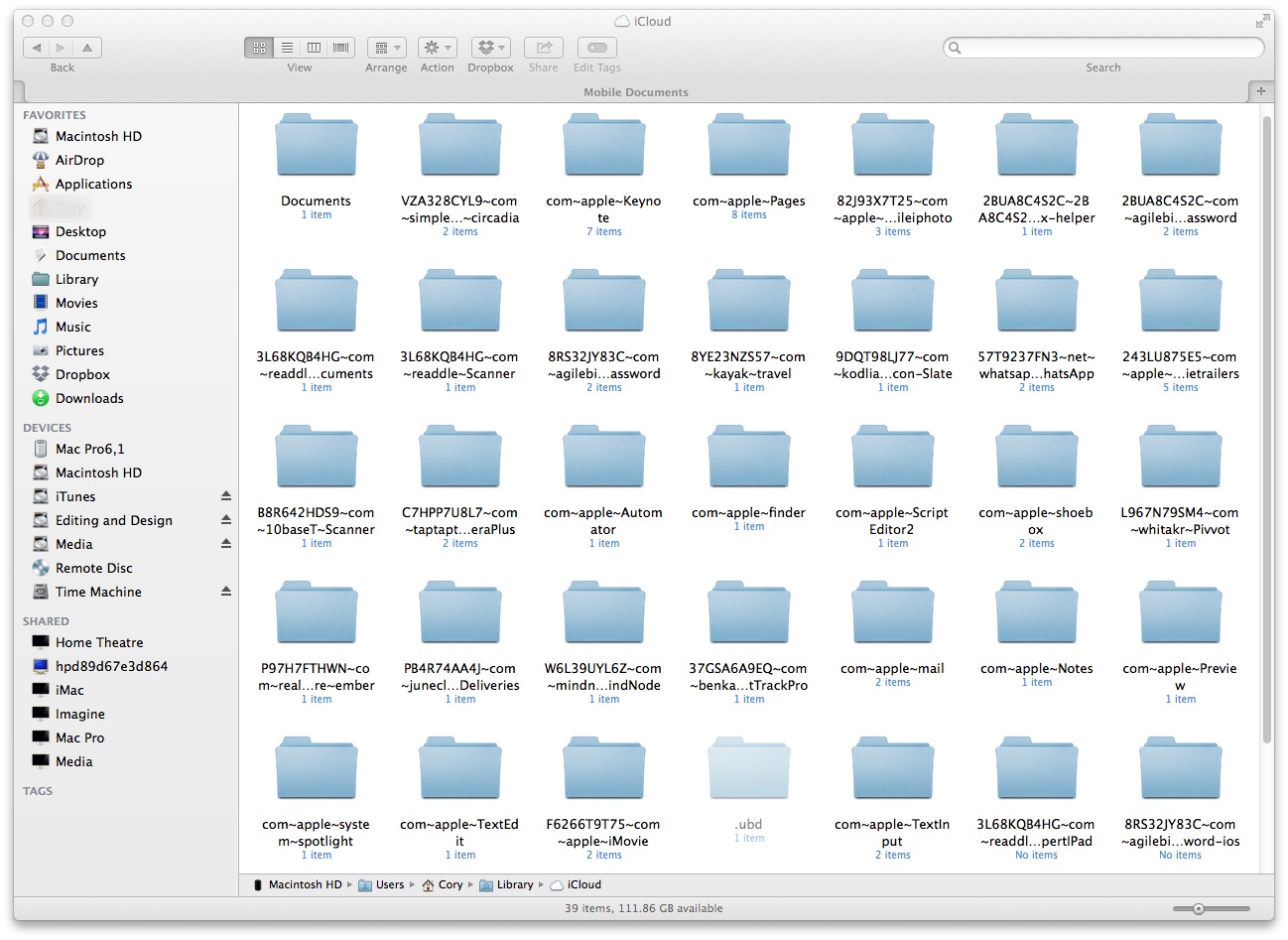Open Applications in sidebar

point(93,184)
